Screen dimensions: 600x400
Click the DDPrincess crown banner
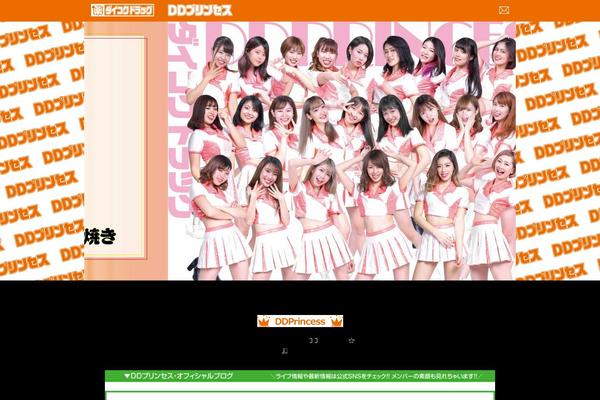[300, 321]
